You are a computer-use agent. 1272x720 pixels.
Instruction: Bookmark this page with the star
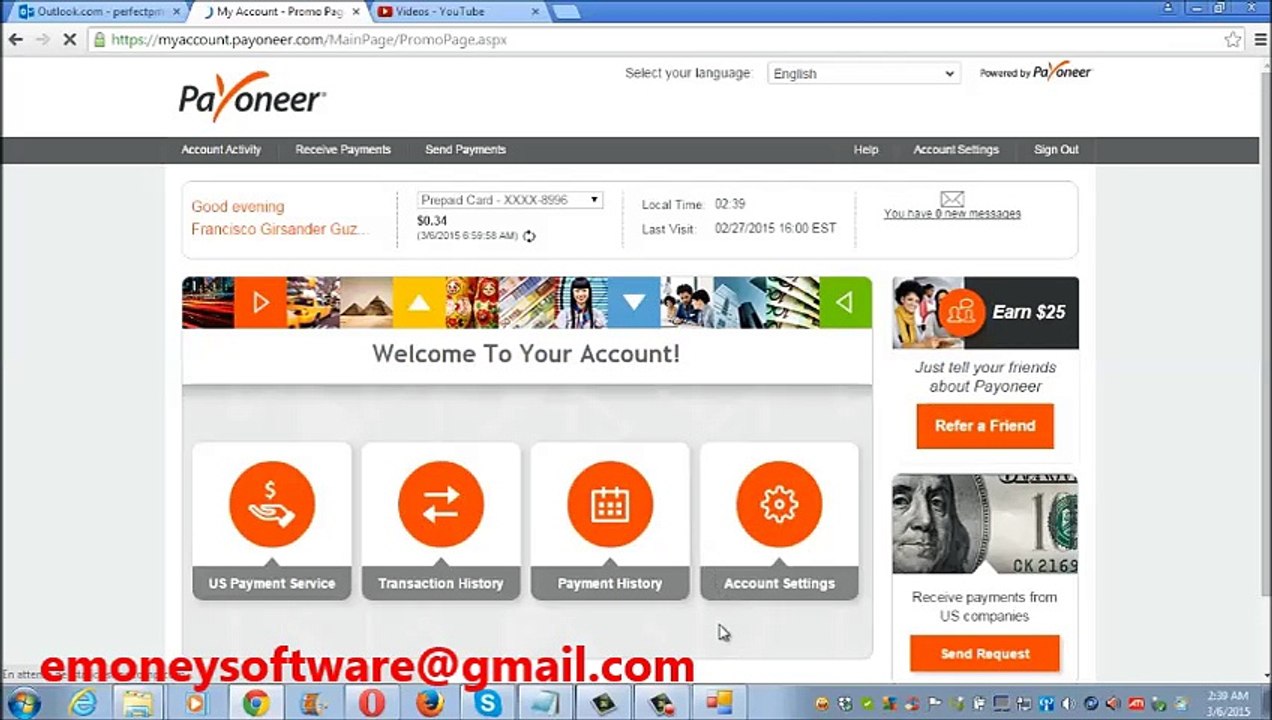point(1233,40)
